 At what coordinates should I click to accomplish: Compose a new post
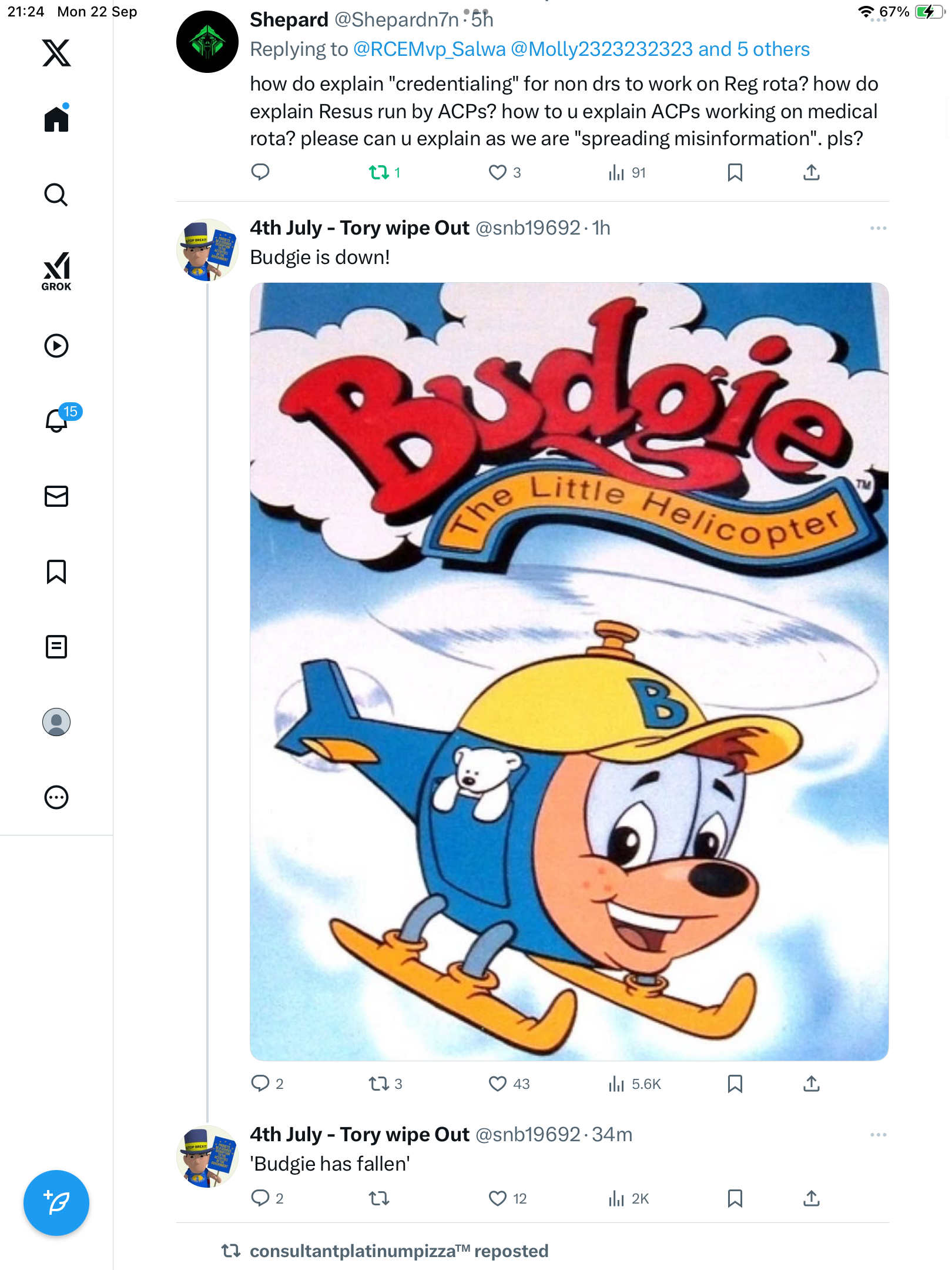tap(56, 1203)
